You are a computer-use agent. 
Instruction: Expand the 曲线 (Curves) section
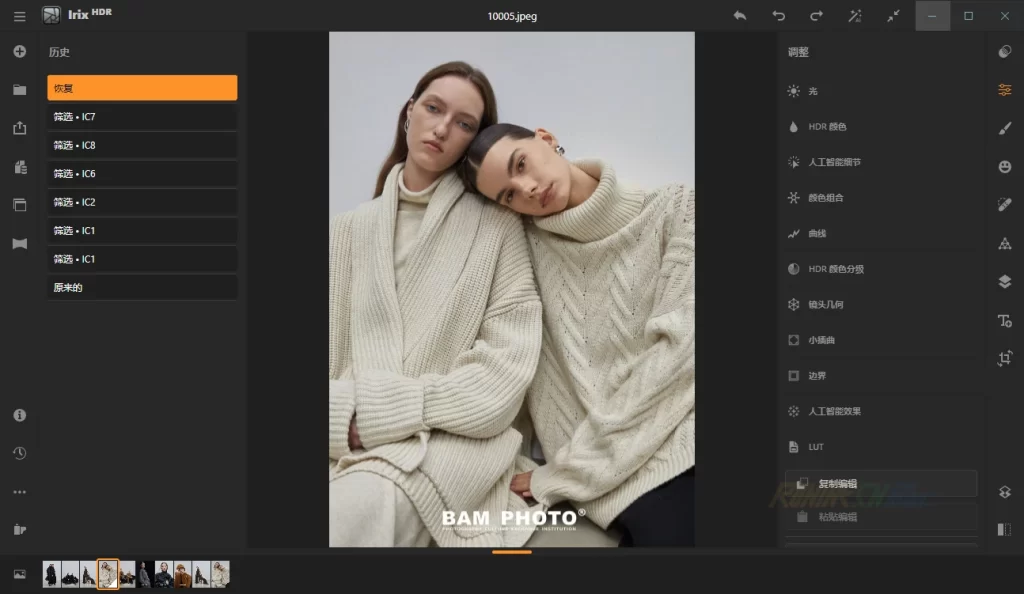[x=880, y=233]
